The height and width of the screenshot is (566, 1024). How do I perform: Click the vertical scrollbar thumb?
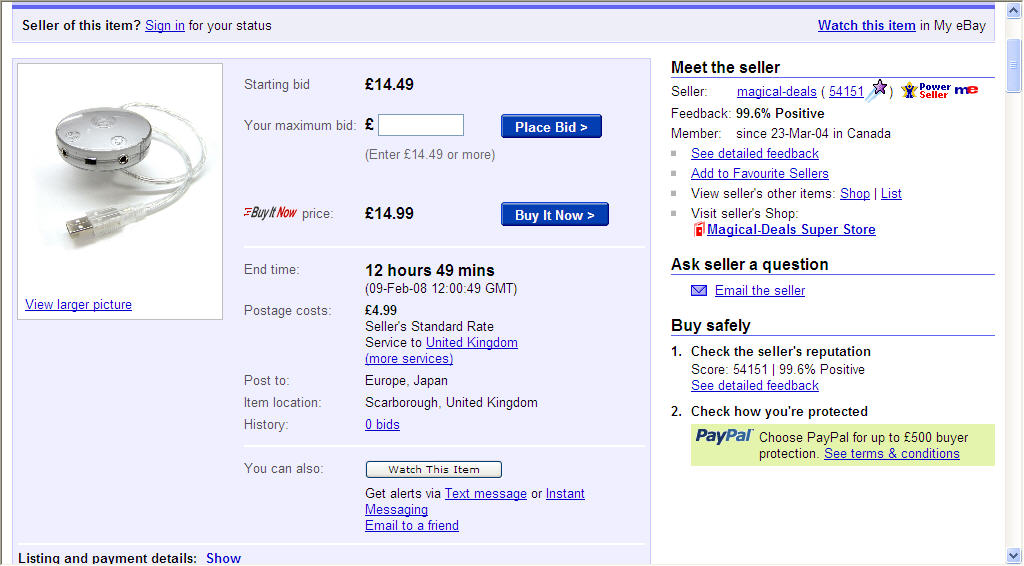click(x=1014, y=65)
